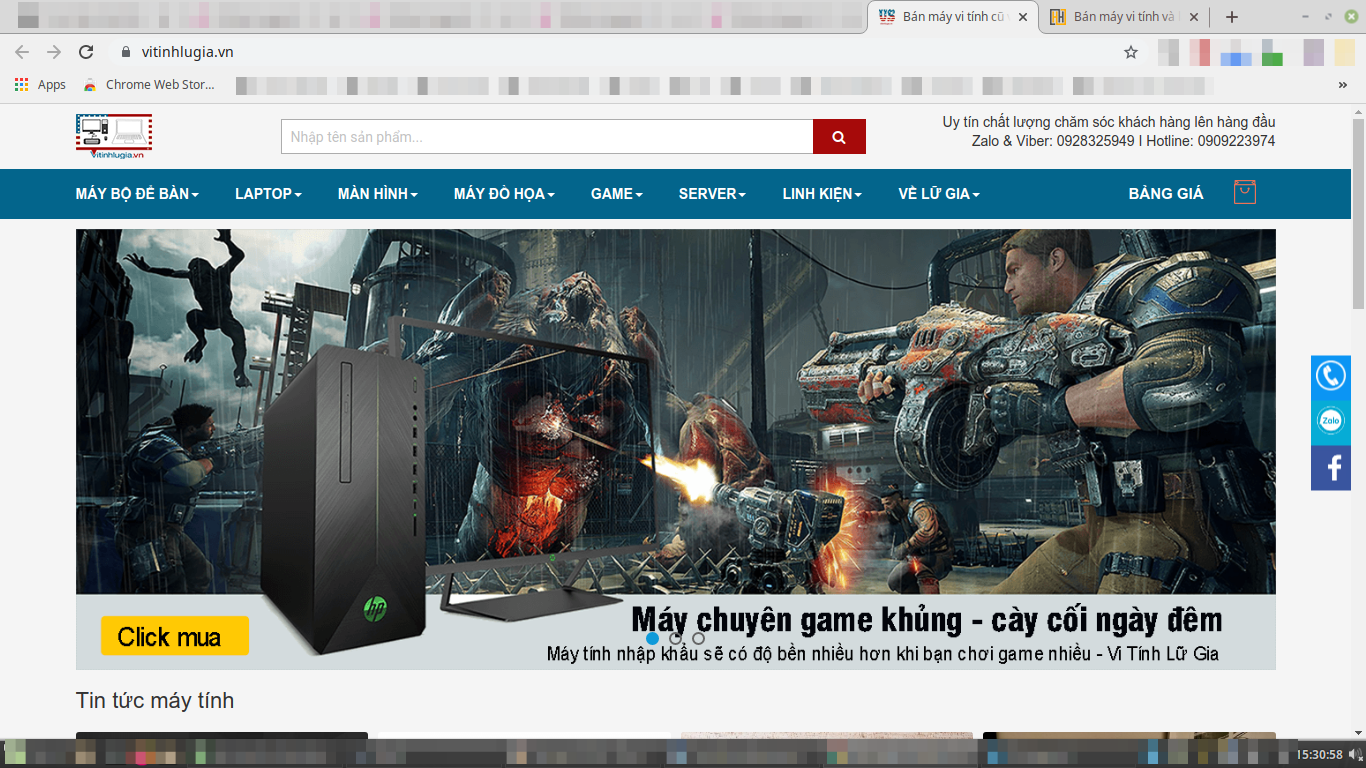The height and width of the screenshot is (768, 1366).
Task: Click the clock showing 15:30:58
Action: (1319, 754)
